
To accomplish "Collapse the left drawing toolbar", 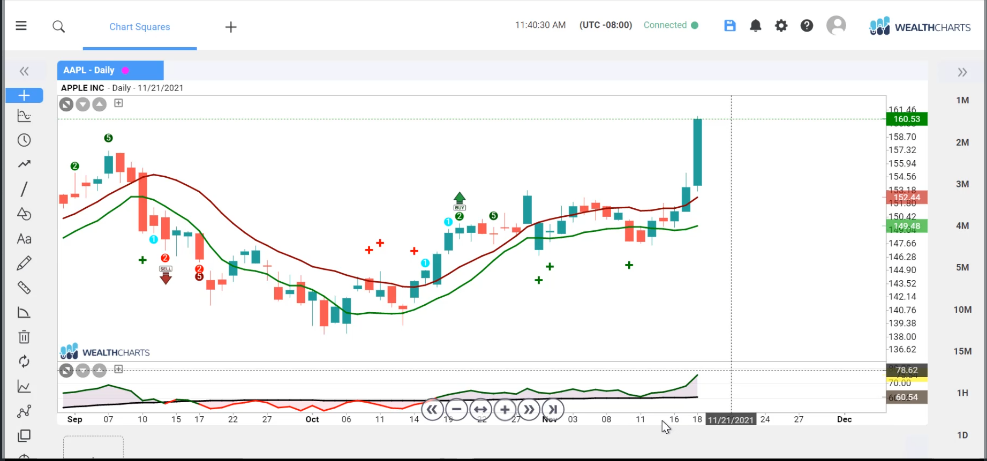I will point(24,71).
